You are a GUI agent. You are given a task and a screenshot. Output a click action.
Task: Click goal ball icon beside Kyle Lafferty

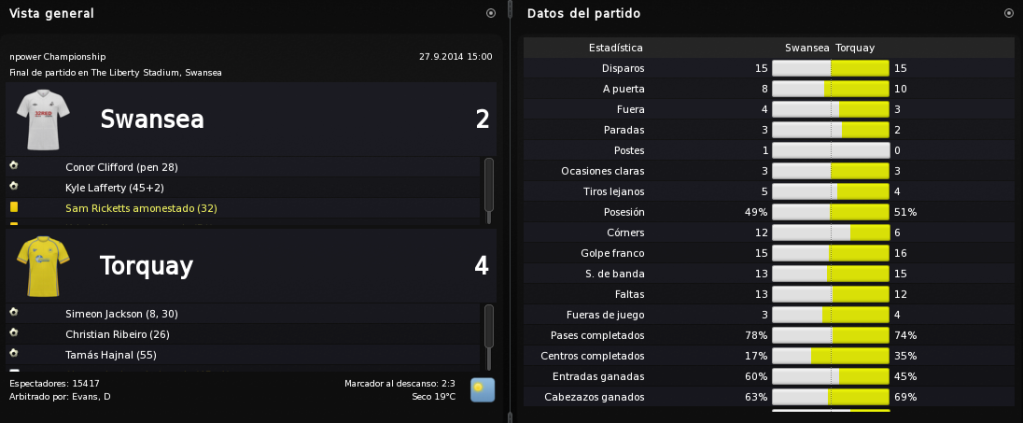[14, 187]
